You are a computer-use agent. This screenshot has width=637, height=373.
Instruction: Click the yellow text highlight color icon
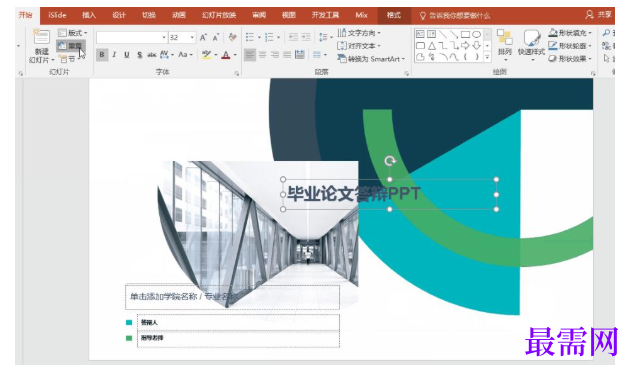point(206,54)
